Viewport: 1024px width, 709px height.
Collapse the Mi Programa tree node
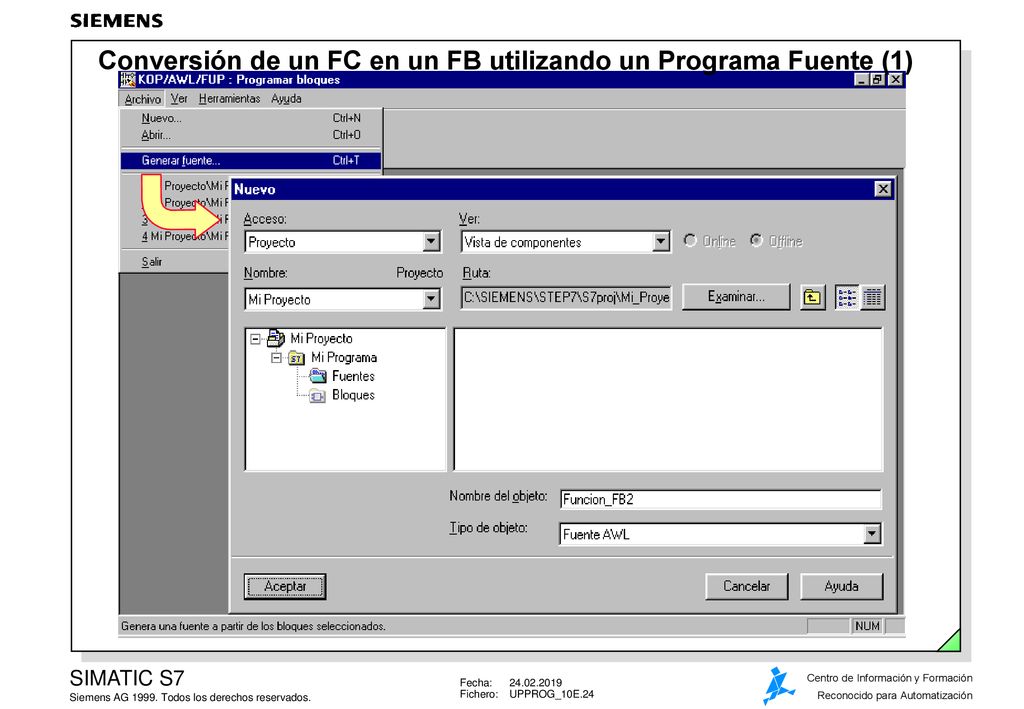click(x=277, y=358)
